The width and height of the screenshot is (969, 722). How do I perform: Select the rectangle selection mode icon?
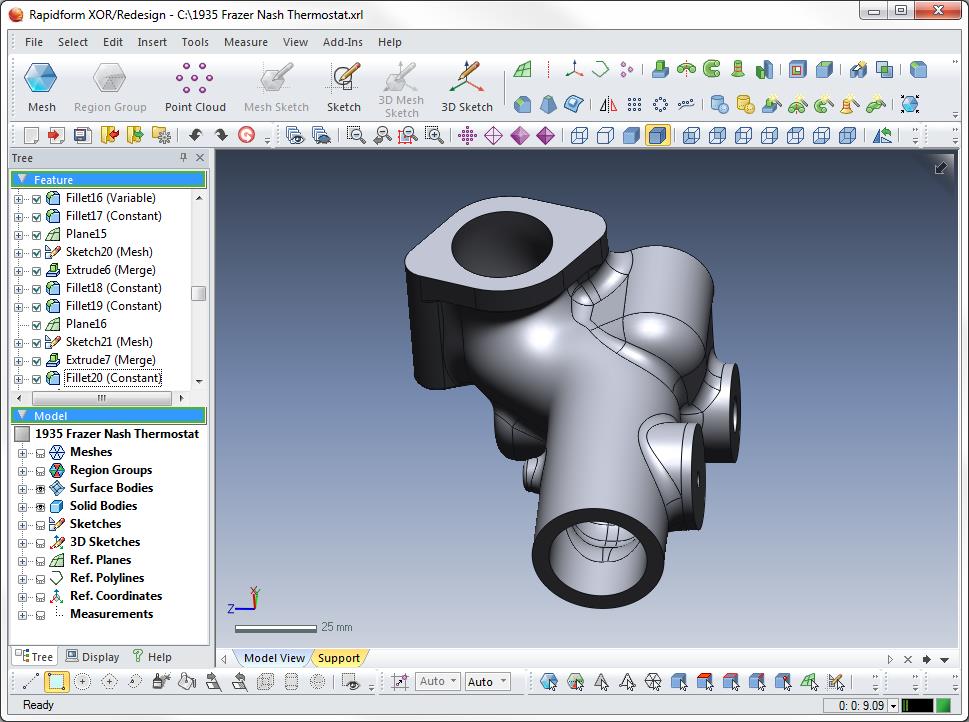click(56, 682)
